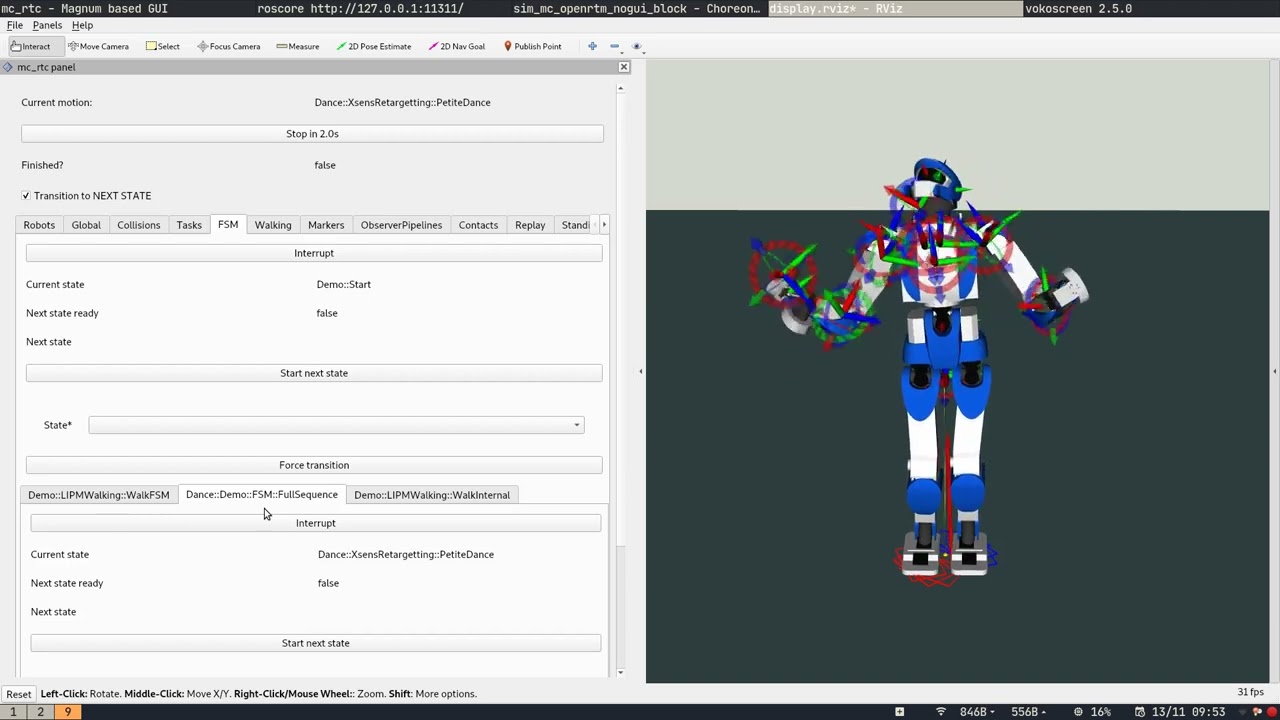Click the panel scrollbar down arrow
The height and width of the screenshot is (720, 1280).
[x=620, y=672]
